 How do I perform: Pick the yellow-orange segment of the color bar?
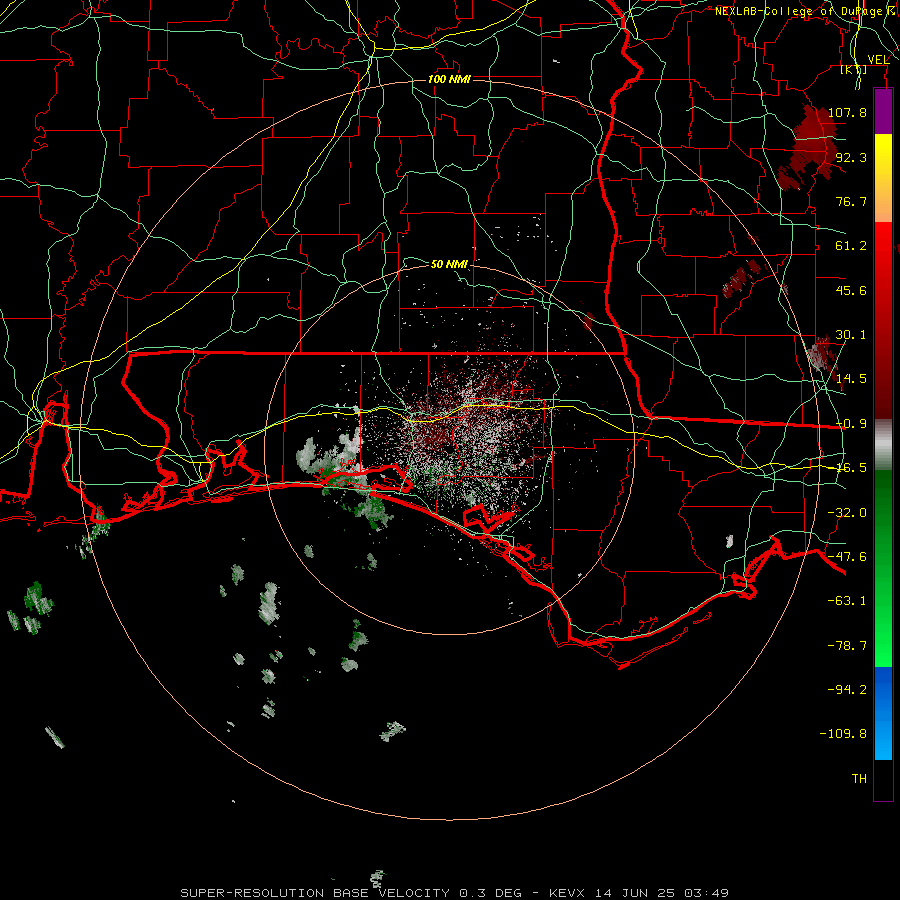(883, 178)
